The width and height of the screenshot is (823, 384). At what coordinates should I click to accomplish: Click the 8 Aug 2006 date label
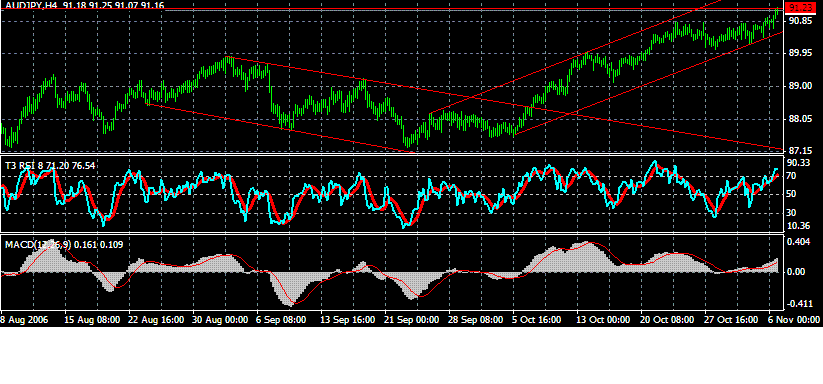(x=24, y=319)
